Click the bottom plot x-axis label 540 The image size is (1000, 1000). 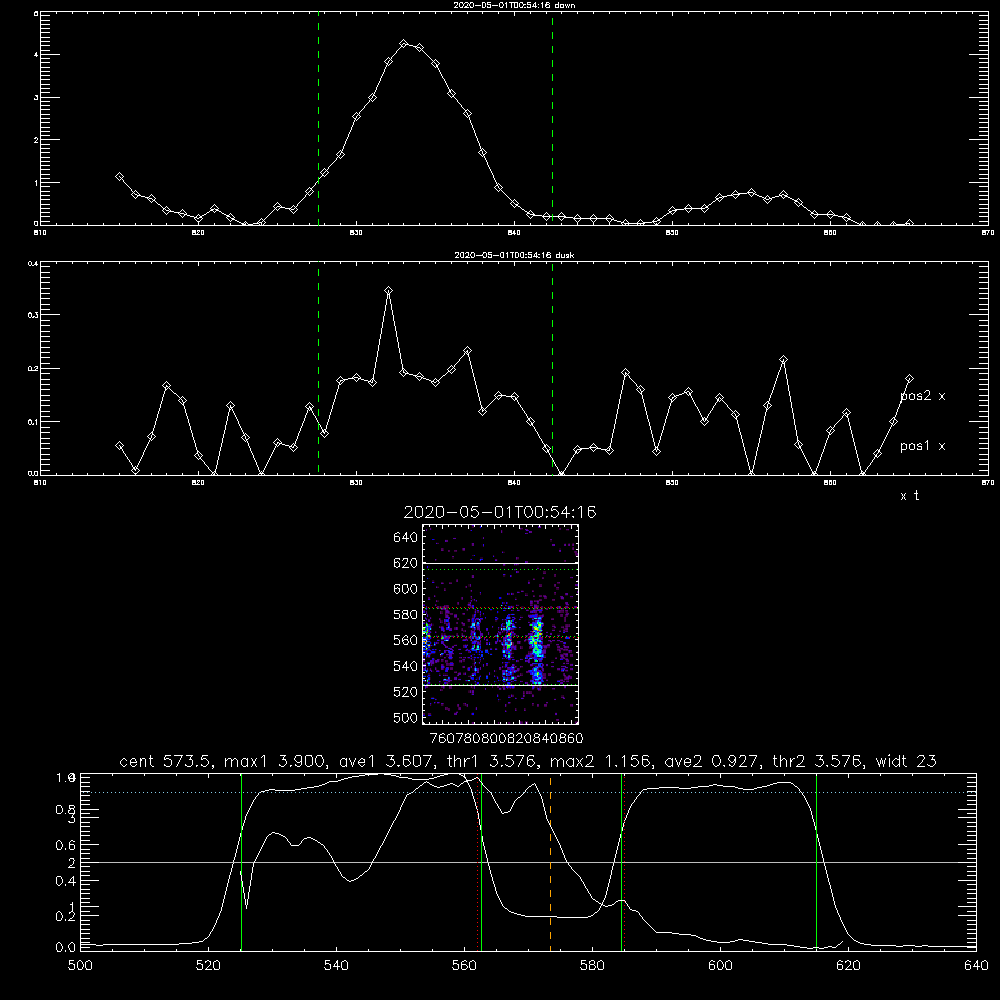point(336,966)
